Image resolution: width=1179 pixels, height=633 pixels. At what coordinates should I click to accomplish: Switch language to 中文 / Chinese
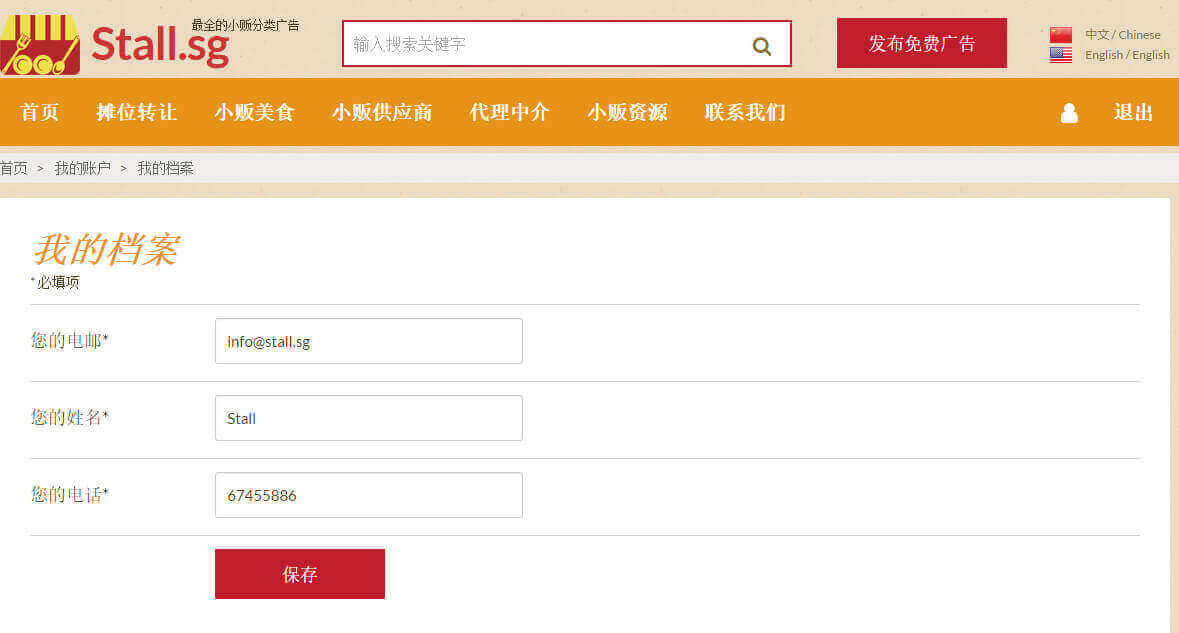coord(1122,35)
